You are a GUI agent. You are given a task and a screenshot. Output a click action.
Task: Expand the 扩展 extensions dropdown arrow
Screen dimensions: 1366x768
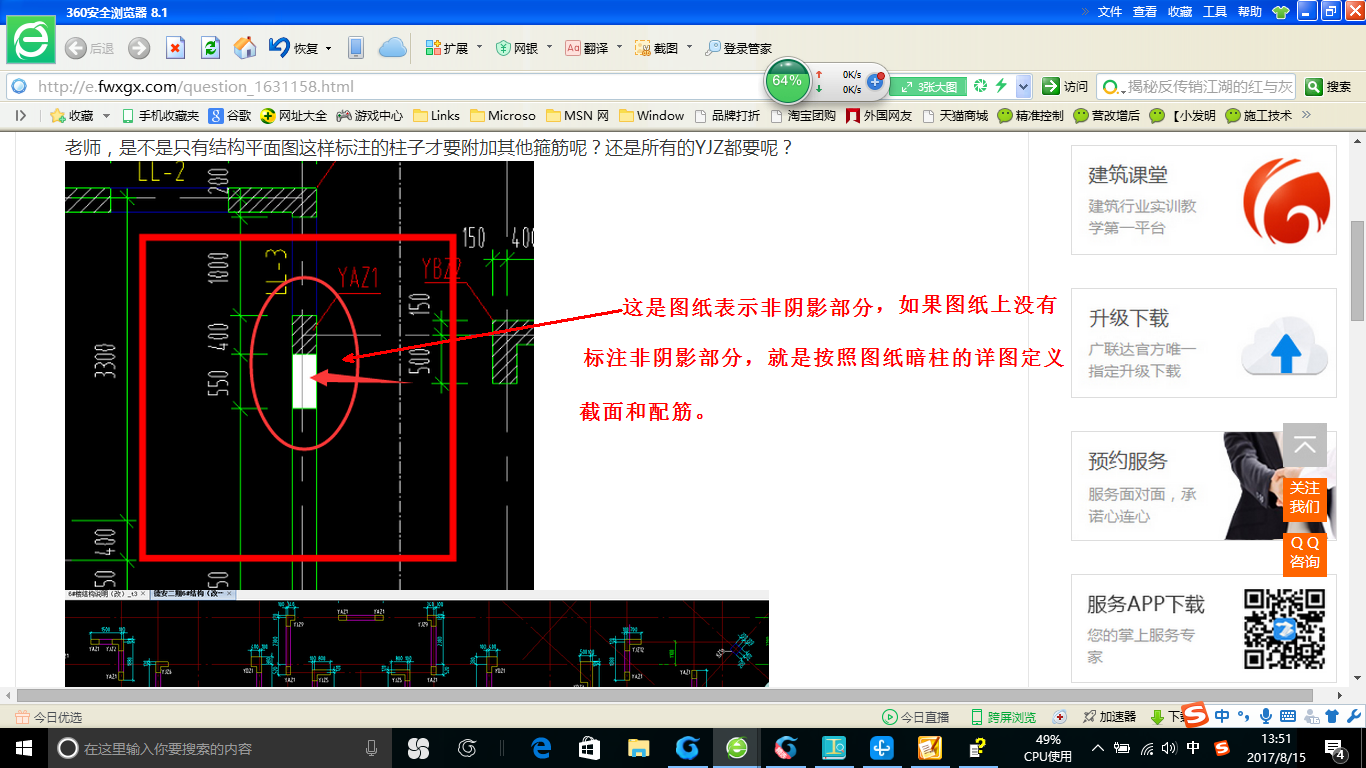478,48
